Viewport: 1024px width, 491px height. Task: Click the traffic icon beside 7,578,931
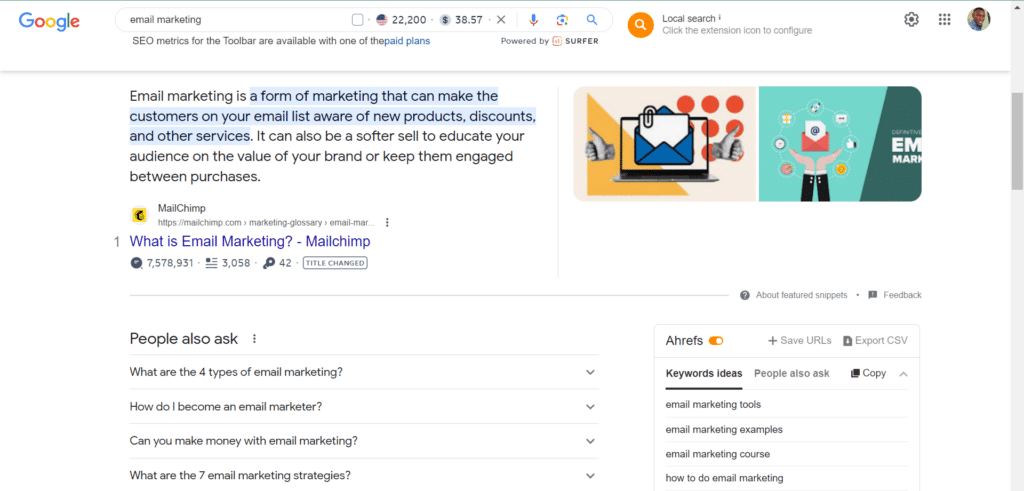[x=136, y=263]
